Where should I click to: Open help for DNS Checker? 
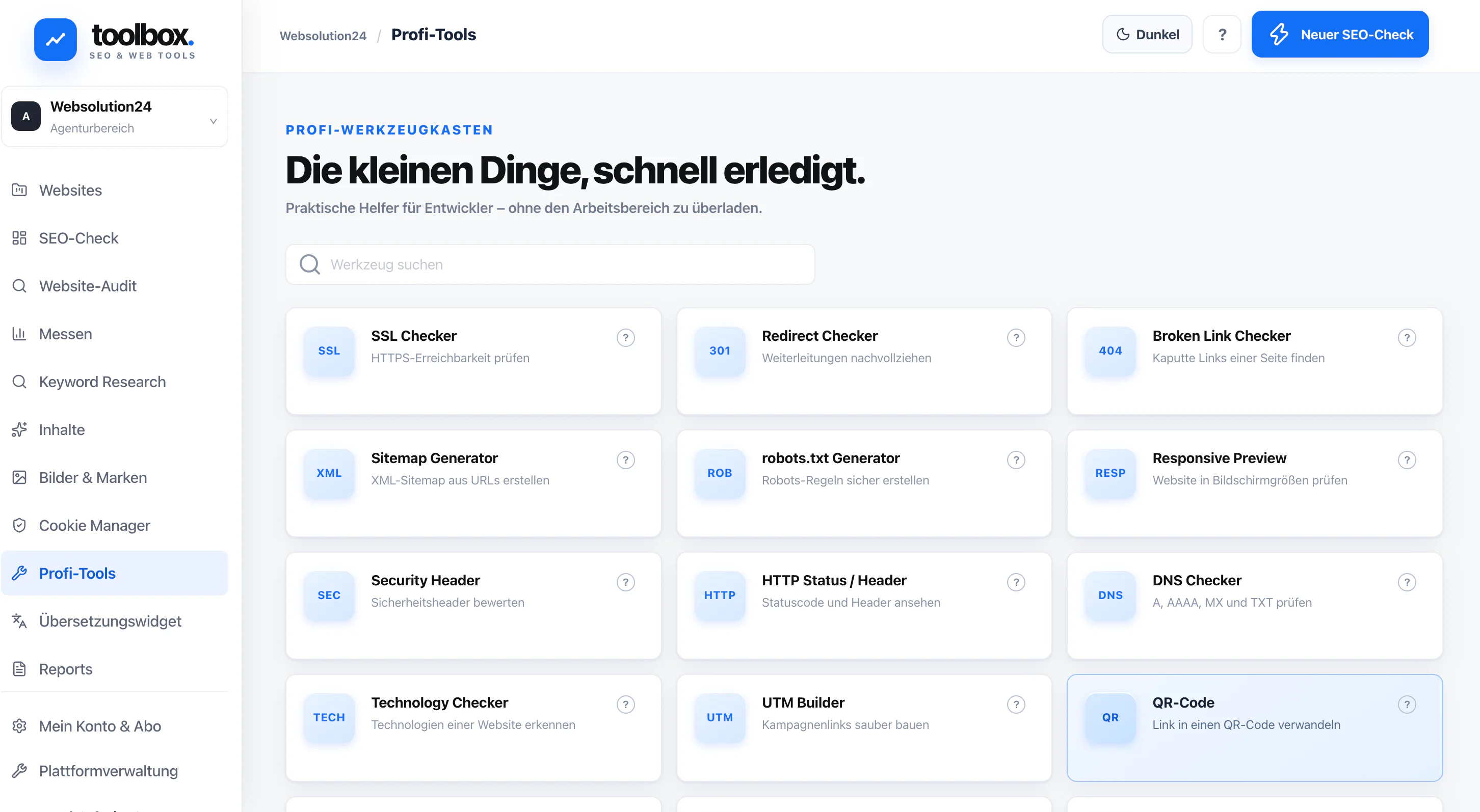1407,582
